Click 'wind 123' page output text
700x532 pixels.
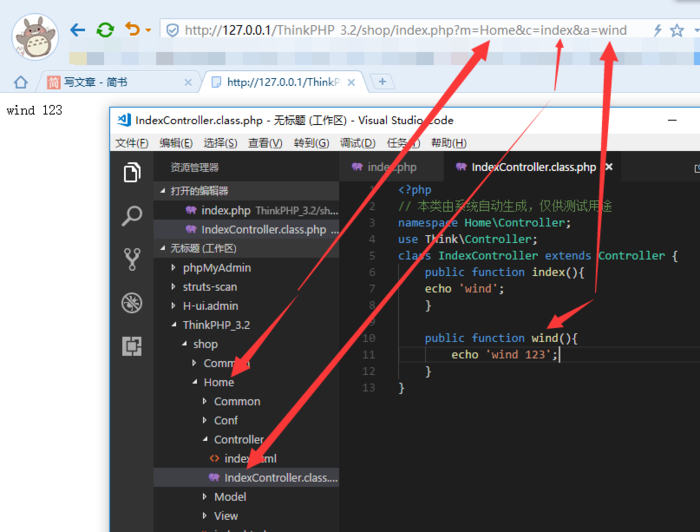point(34,110)
